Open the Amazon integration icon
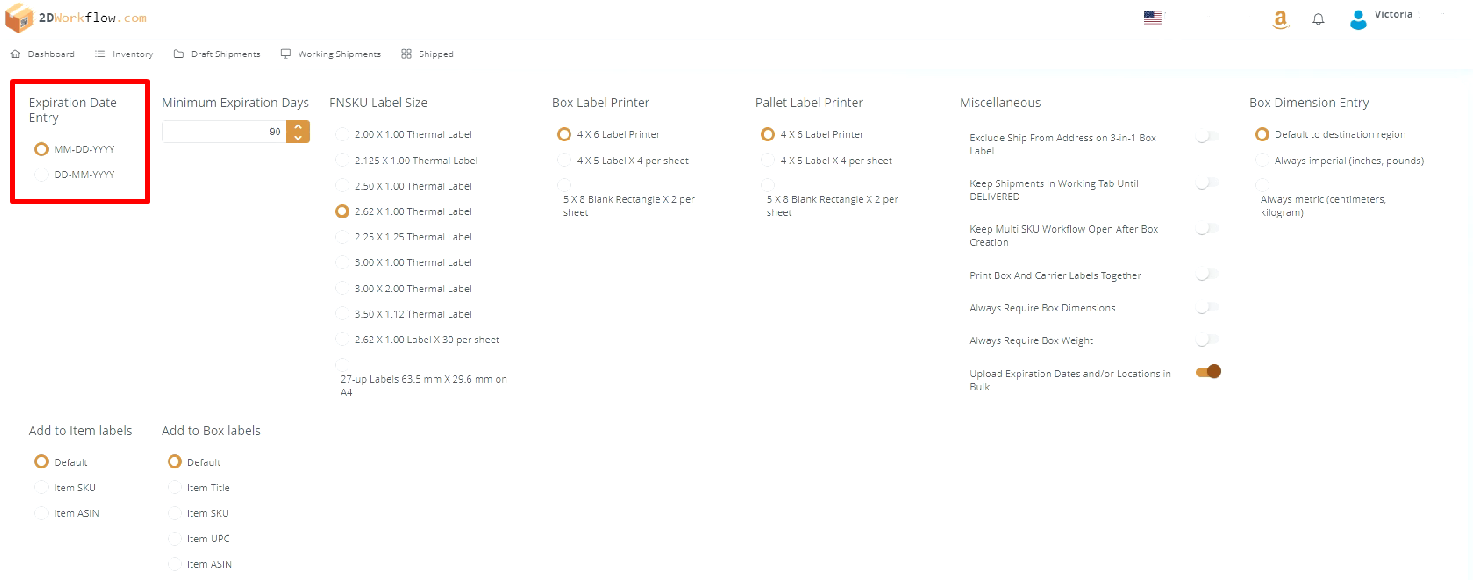The height and width of the screenshot is (580, 1473). [1280, 18]
